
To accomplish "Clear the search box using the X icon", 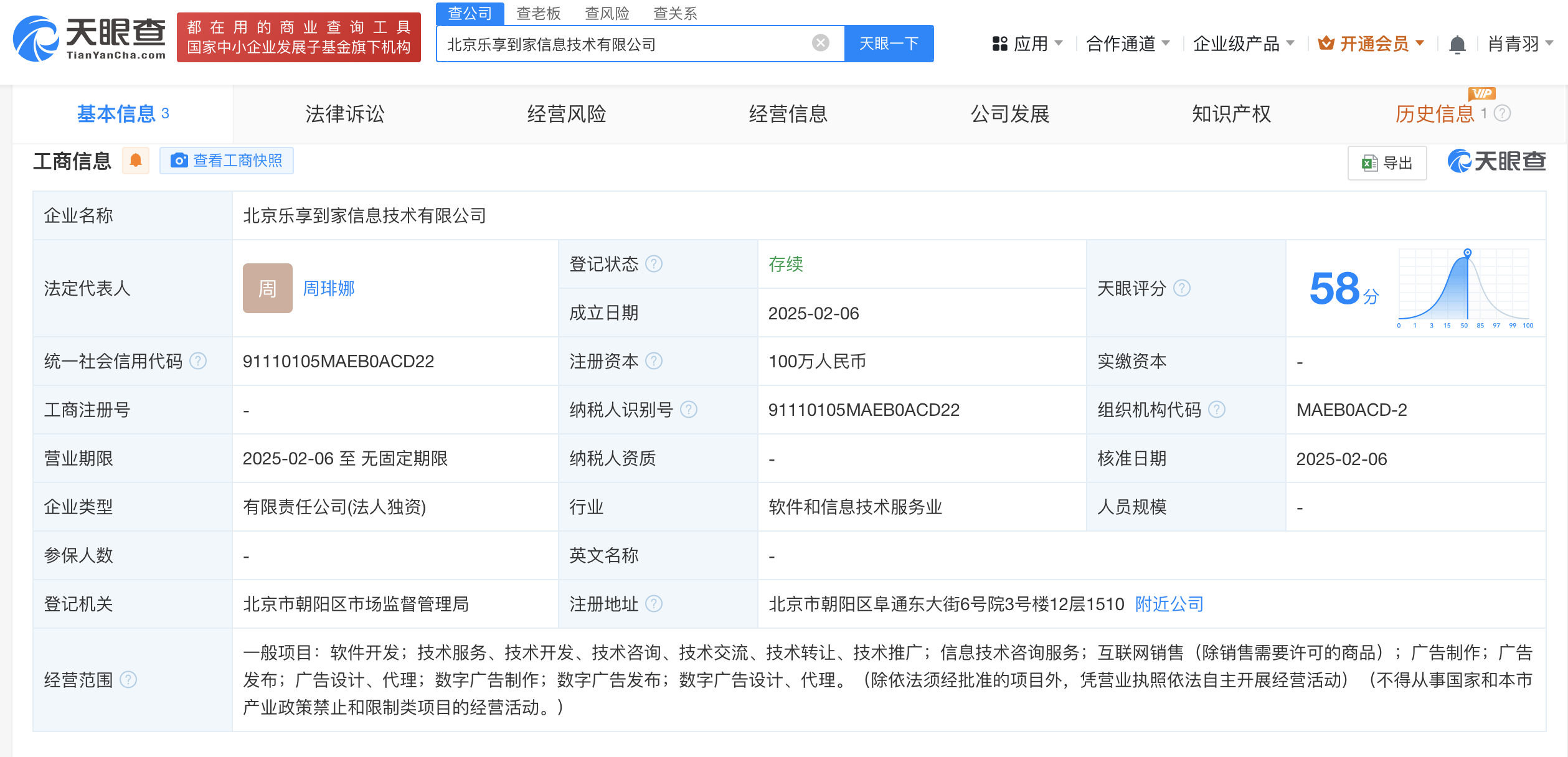I will (821, 42).
